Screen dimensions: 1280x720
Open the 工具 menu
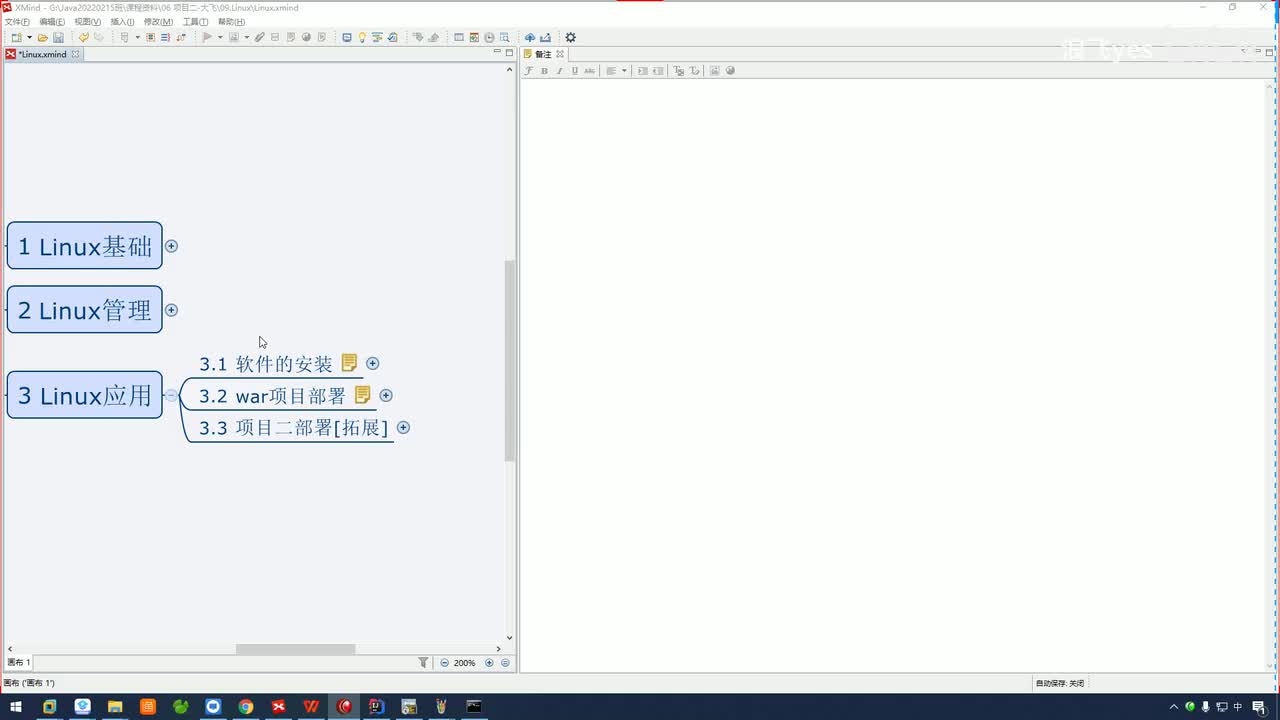pyautogui.click(x=195, y=21)
